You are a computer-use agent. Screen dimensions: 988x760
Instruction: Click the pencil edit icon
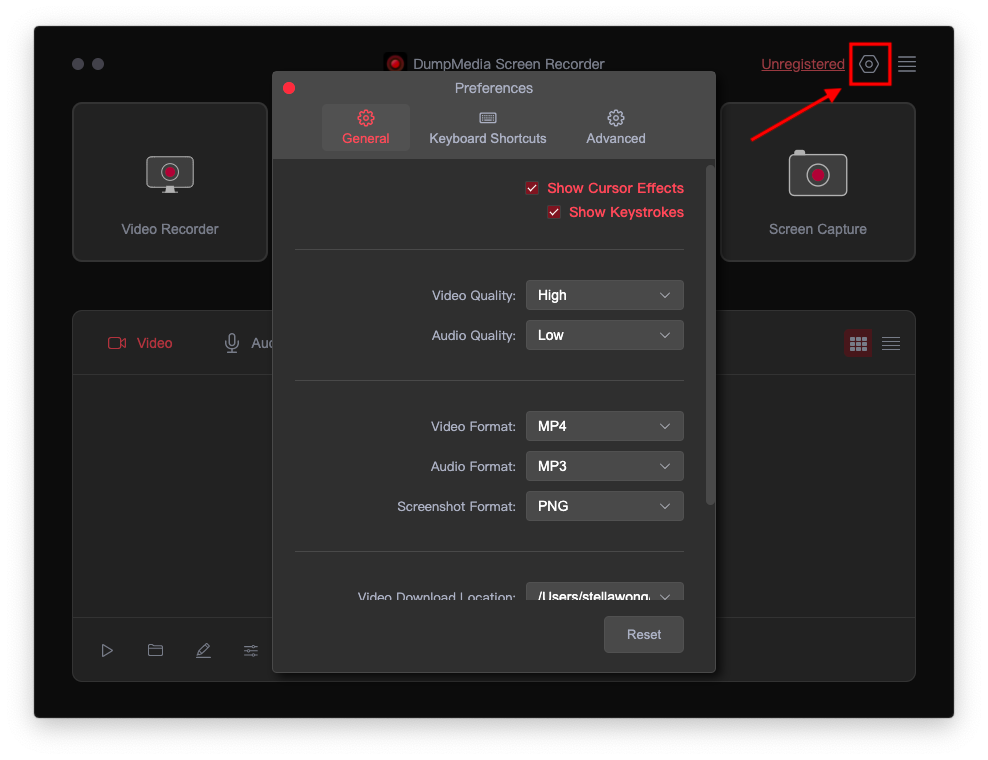pos(203,650)
